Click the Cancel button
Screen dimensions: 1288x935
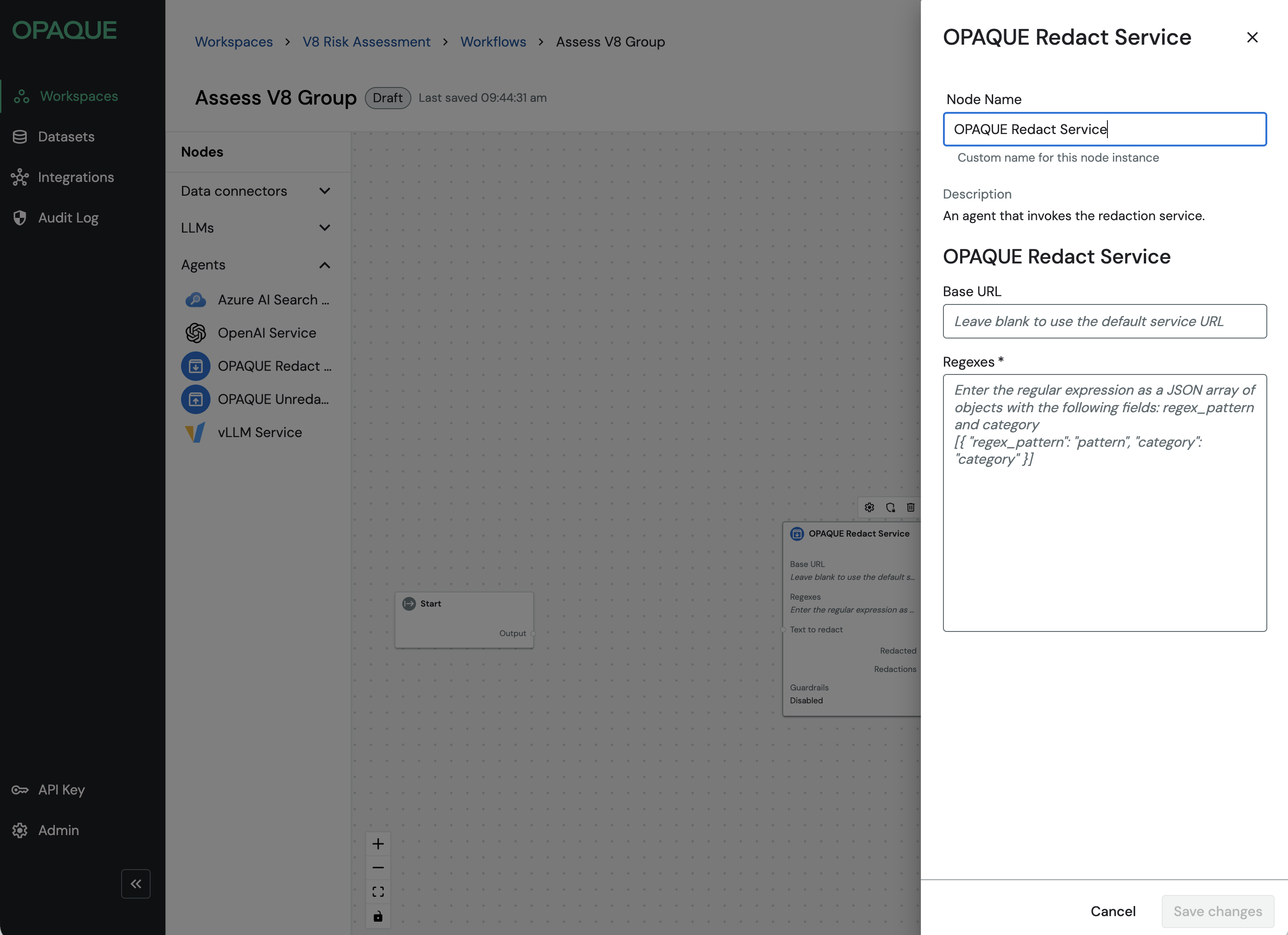(1112, 911)
